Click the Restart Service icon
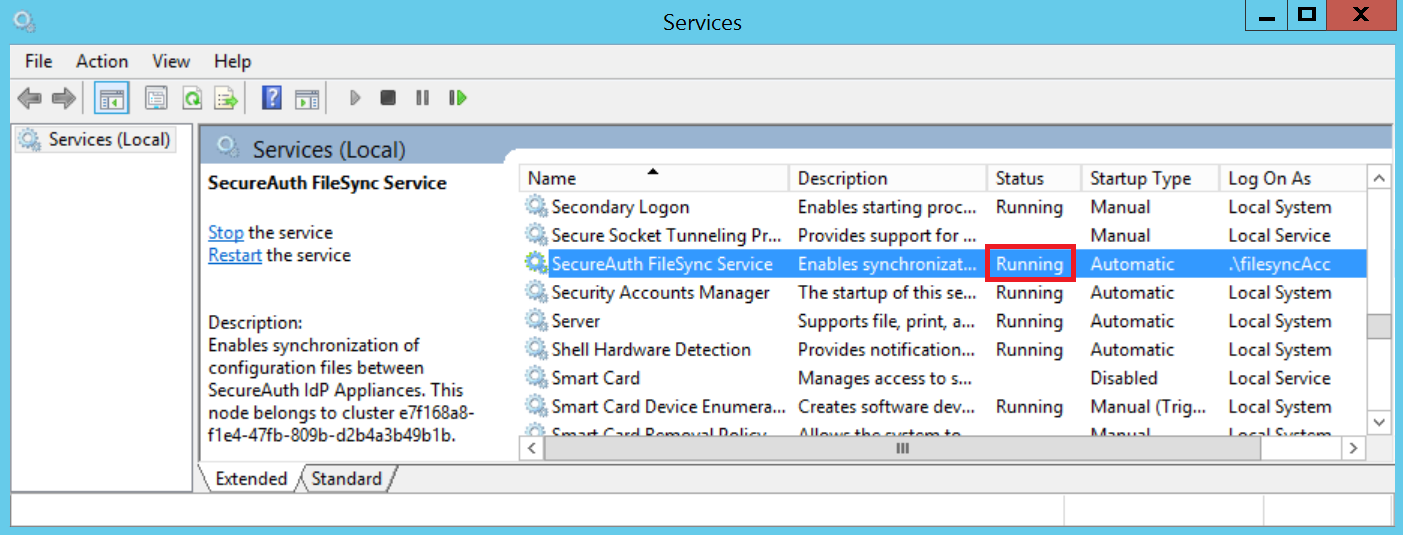The width and height of the screenshot is (1403, 535). click(x=458, y=98)
